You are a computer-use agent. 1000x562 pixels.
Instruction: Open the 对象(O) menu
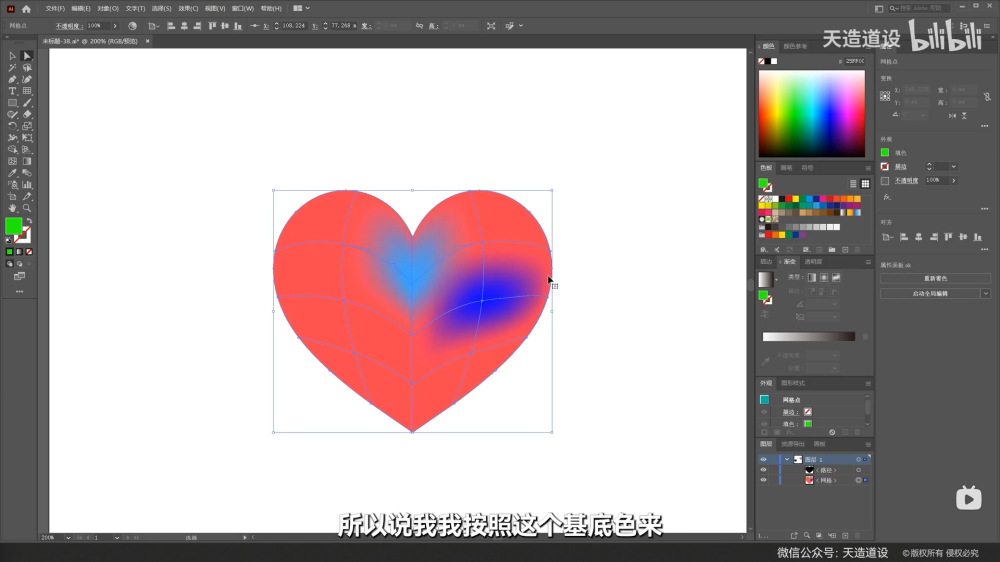tap(108, 9)
